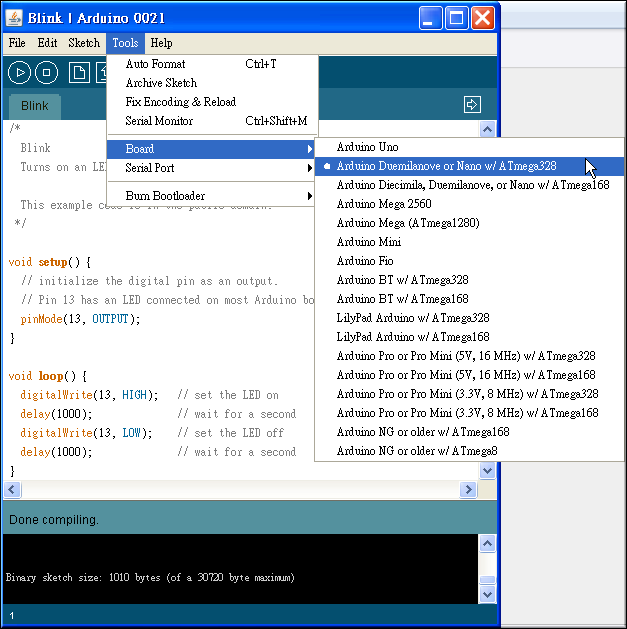Expand the Burn Bootloader submenu

click(211, 196)
